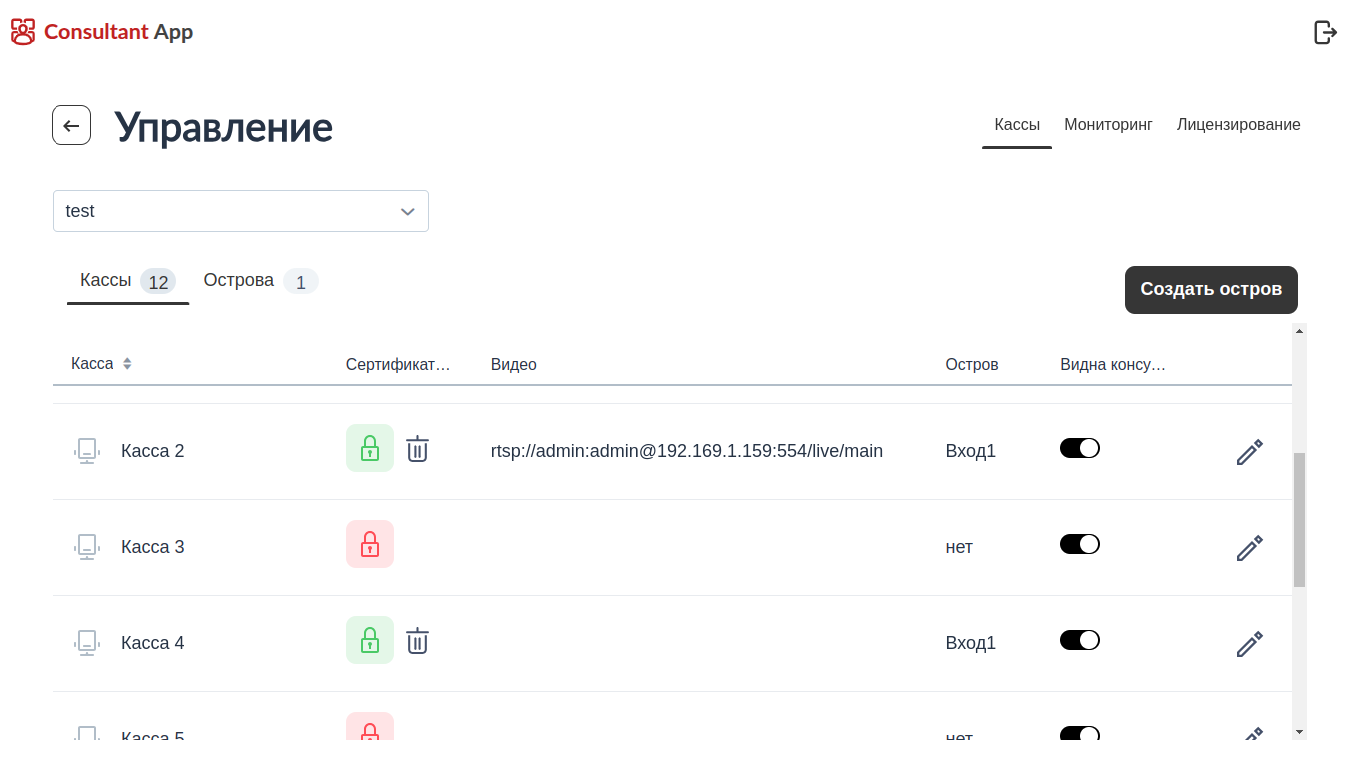
Task: Open edit pencil for Касса 4
Action: pyautogui.click(x=1249, y=644)
